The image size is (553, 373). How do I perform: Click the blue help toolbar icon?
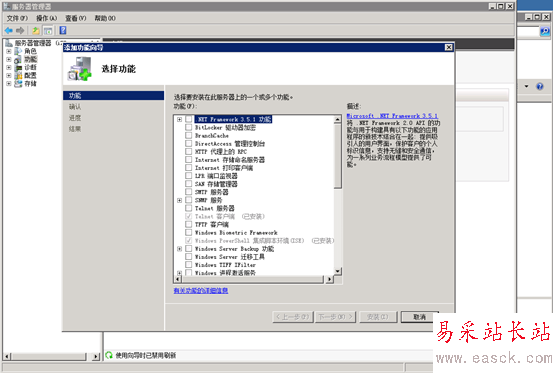(x=63, y=30)
